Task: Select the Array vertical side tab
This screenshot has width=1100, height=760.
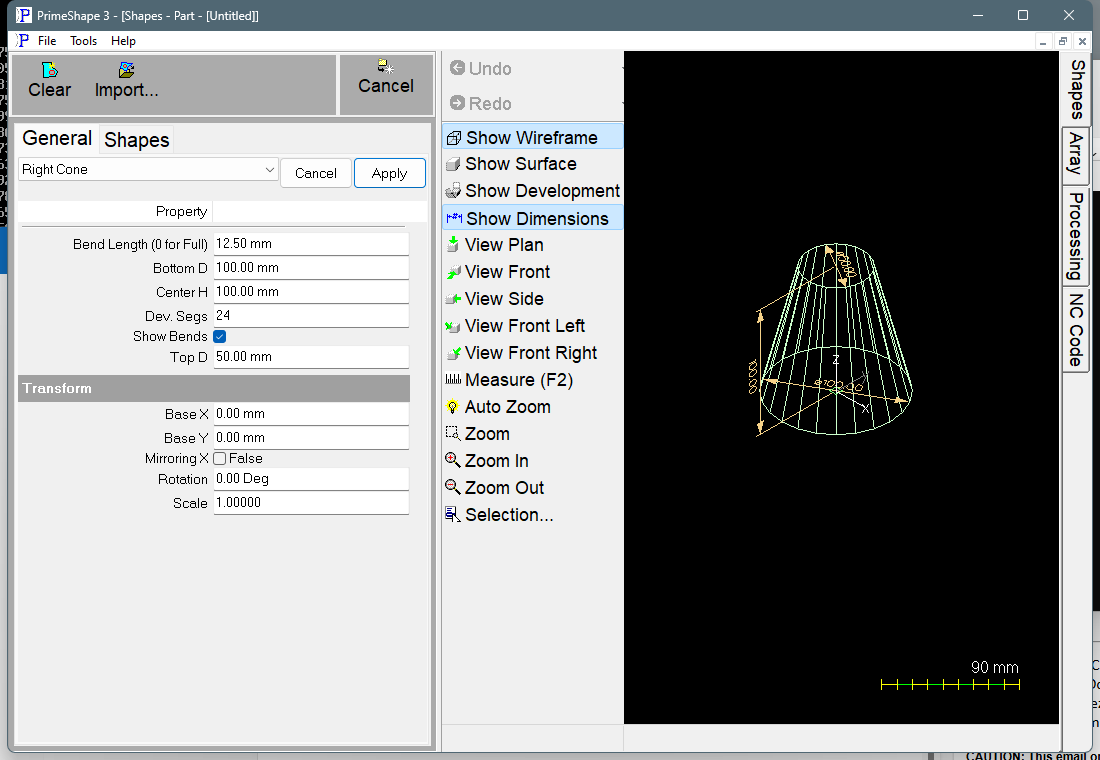Action: pos(1076,155)
